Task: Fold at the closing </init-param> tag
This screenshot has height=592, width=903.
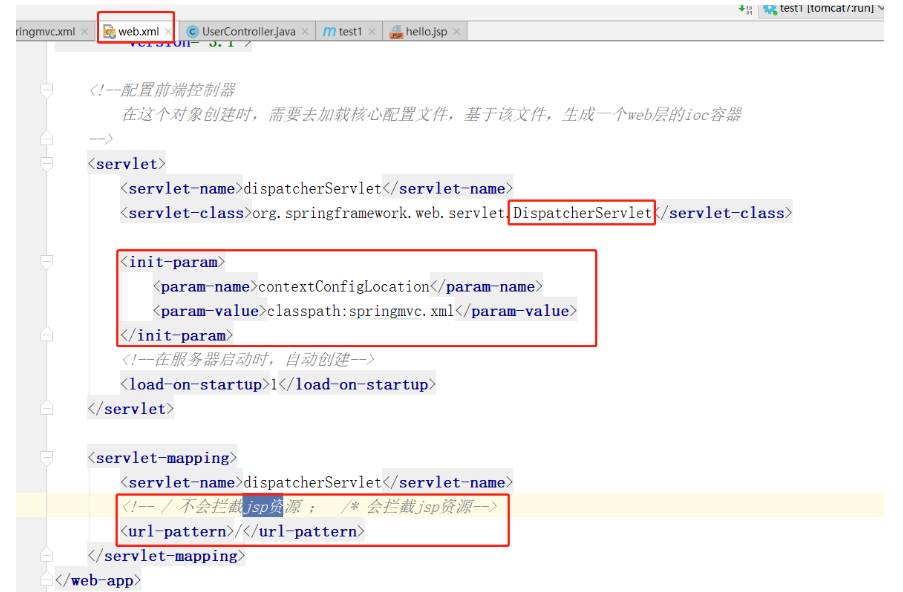Action: [x=47, y=335]
